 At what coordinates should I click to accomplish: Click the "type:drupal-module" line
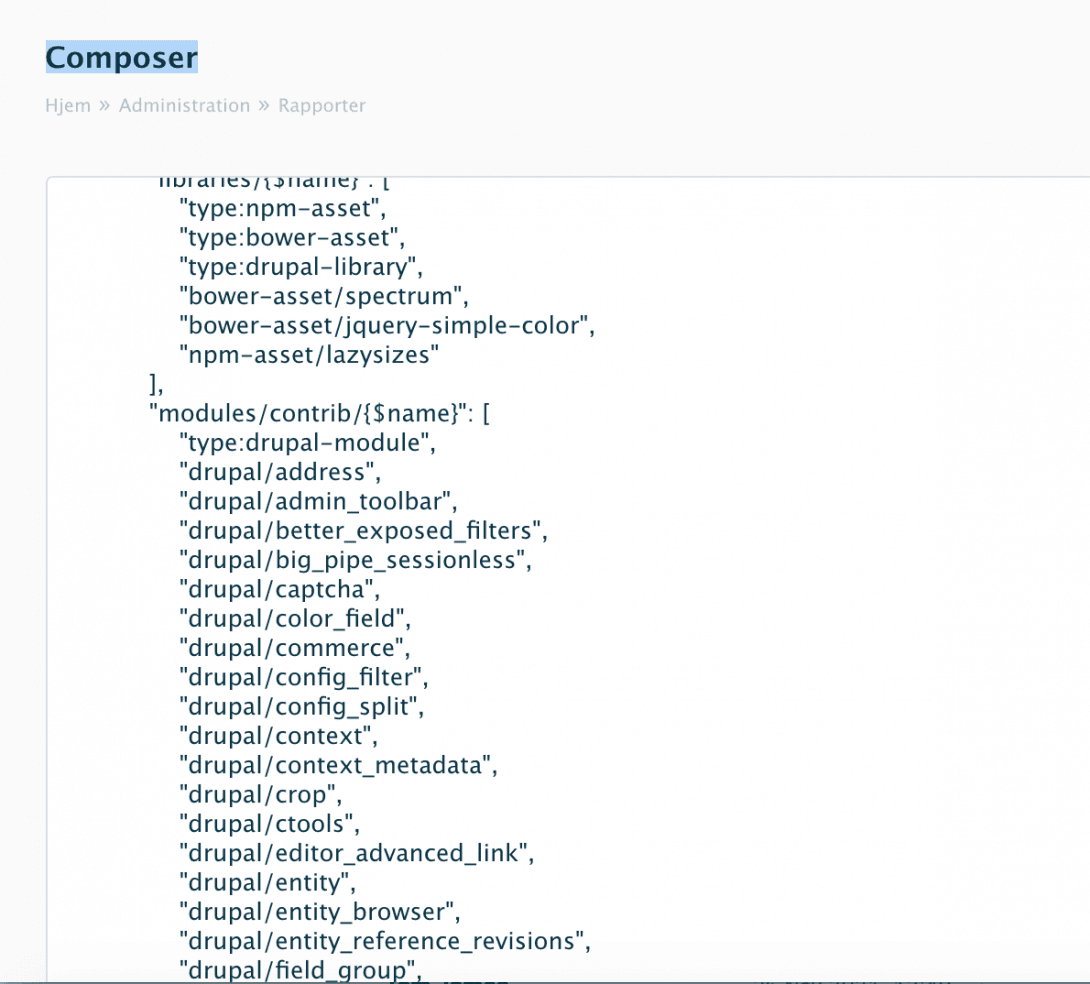[x=307, y=442]
